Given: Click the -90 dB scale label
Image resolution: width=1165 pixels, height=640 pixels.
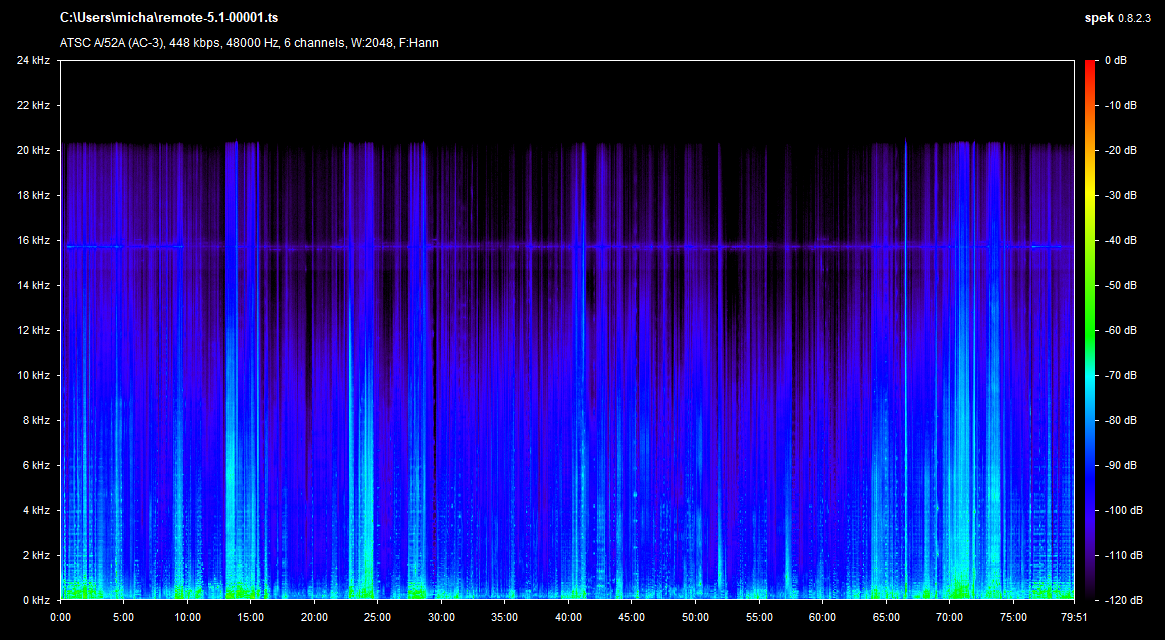Looking at the screenshot, I should pos(1120,466).
